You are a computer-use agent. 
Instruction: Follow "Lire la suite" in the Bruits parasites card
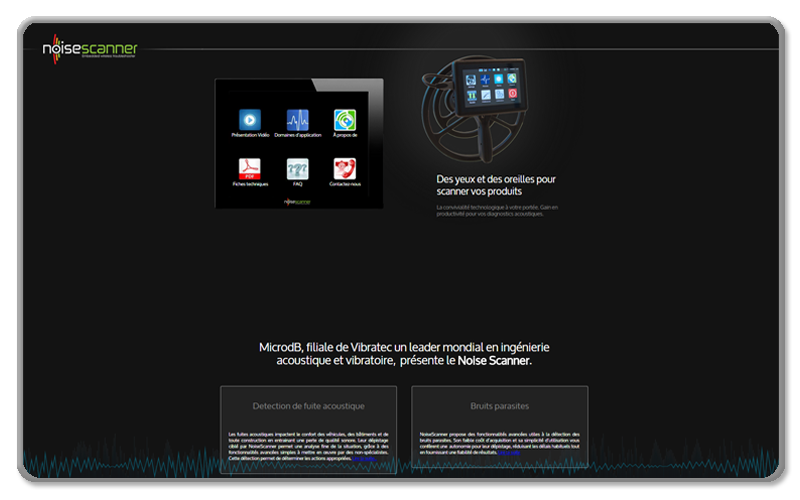(x=509, y=453)
